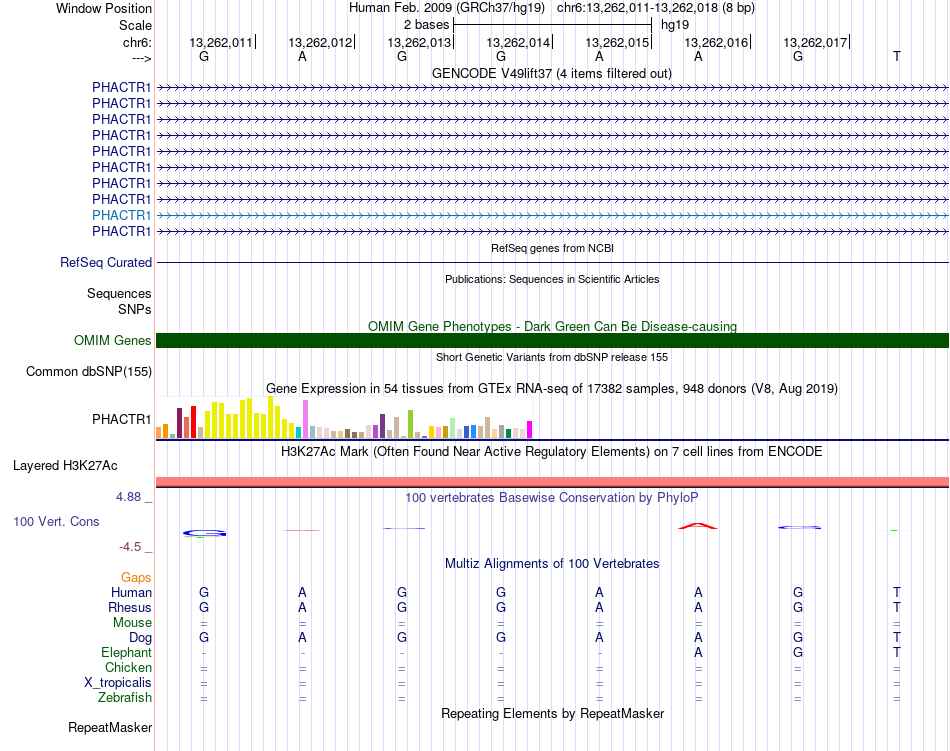
Task: Click the RepeatMasker track label
Action: (110, 727)
